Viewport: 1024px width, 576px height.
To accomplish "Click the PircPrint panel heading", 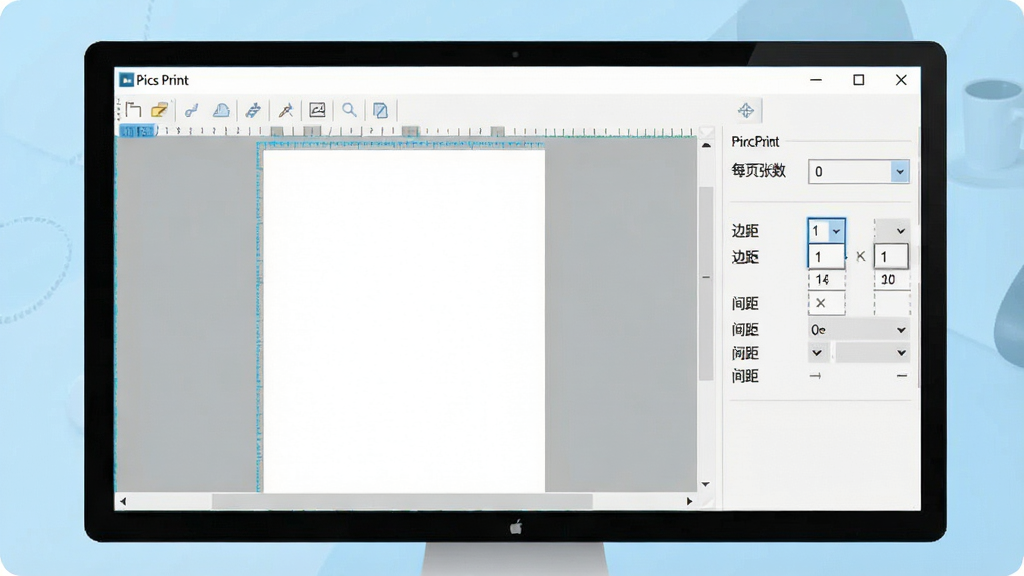I will [755, 141].
